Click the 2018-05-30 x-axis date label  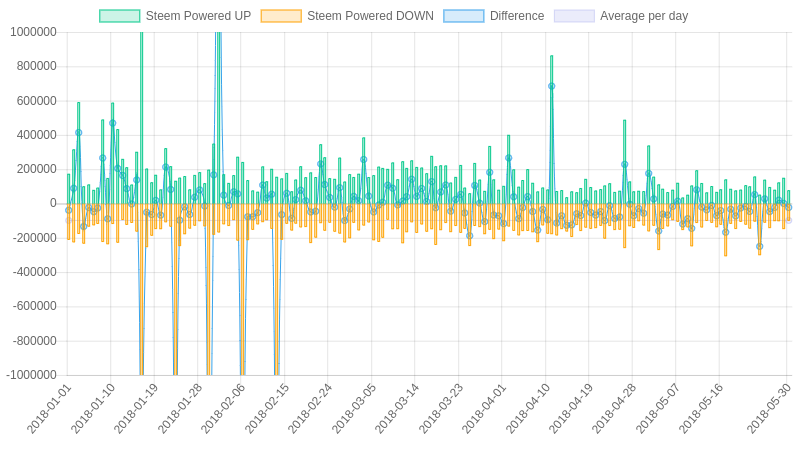point(770,409)
